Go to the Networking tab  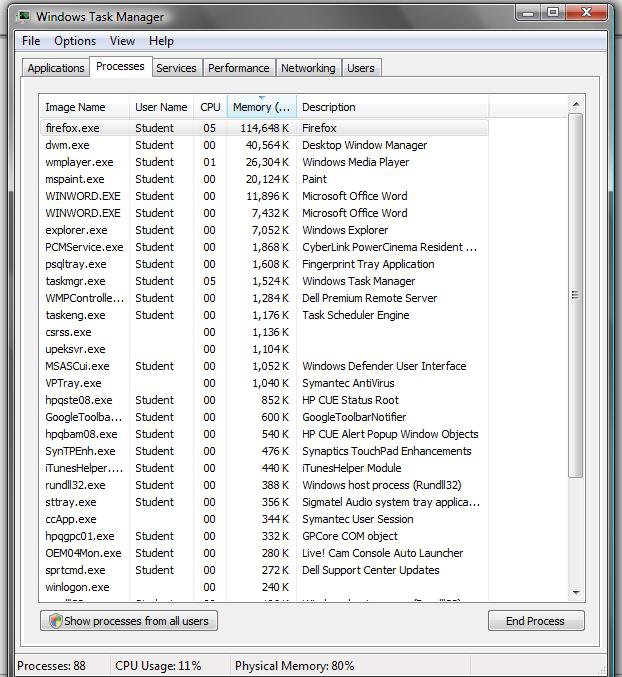pyautogui.click(x=308, y=68)
